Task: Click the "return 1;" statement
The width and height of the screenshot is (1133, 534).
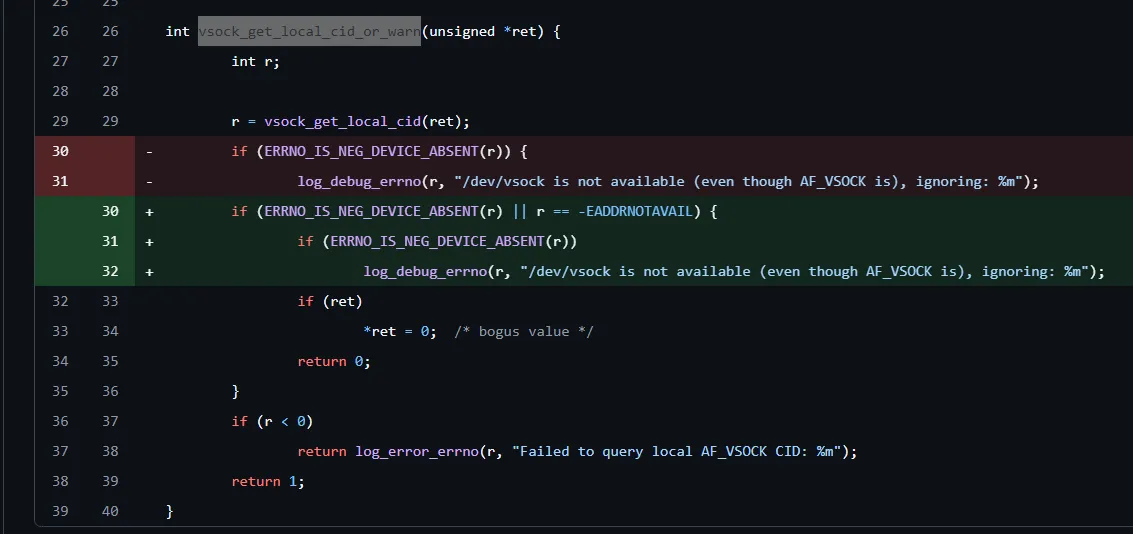Action: pyautogui.click(x=268, y=481)
